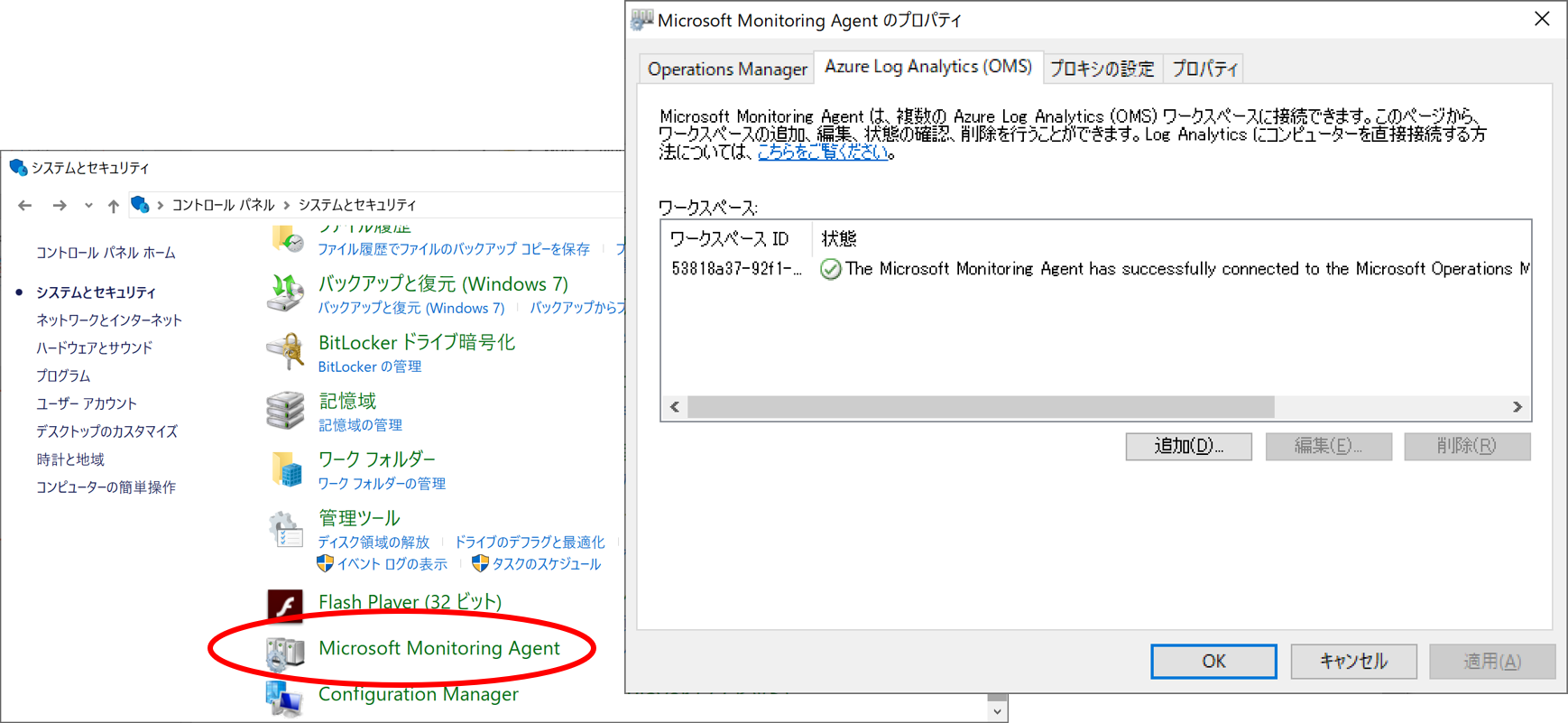Go forward with the right arrow in Control Panel
Screen dimensions: 1568x723
60,206
